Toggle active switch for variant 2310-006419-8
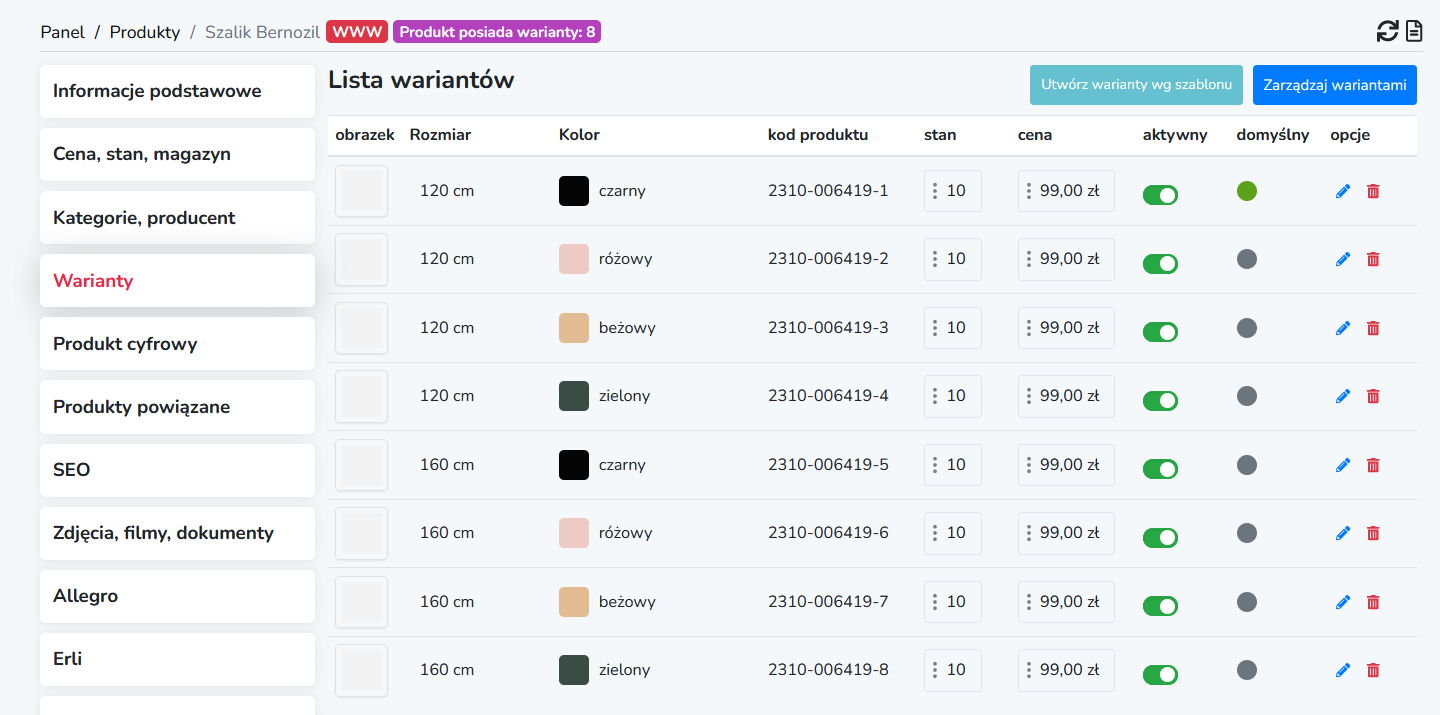 1160,675
